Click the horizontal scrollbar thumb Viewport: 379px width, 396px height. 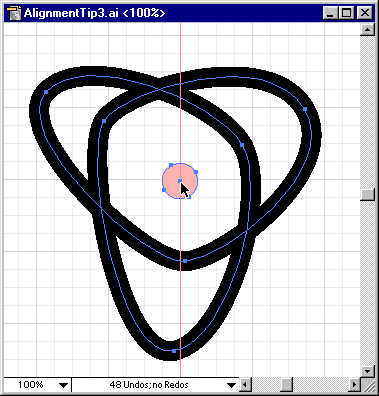coord(286,385)
